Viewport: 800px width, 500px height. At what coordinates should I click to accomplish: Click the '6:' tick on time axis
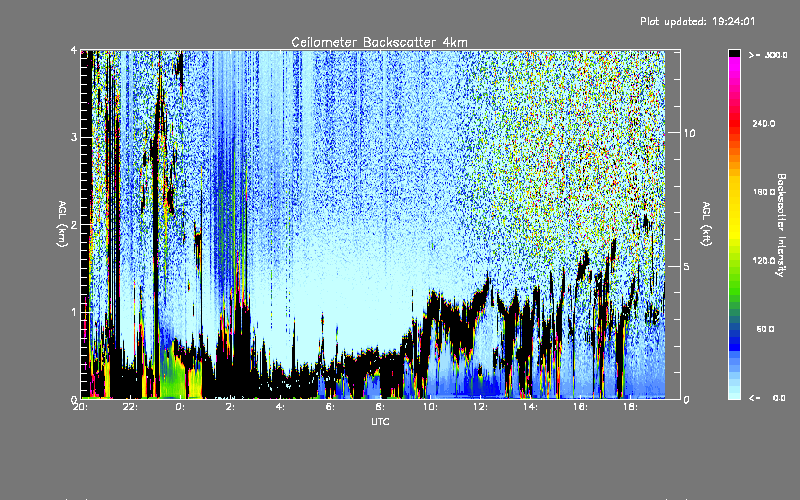tap(330, 407)
